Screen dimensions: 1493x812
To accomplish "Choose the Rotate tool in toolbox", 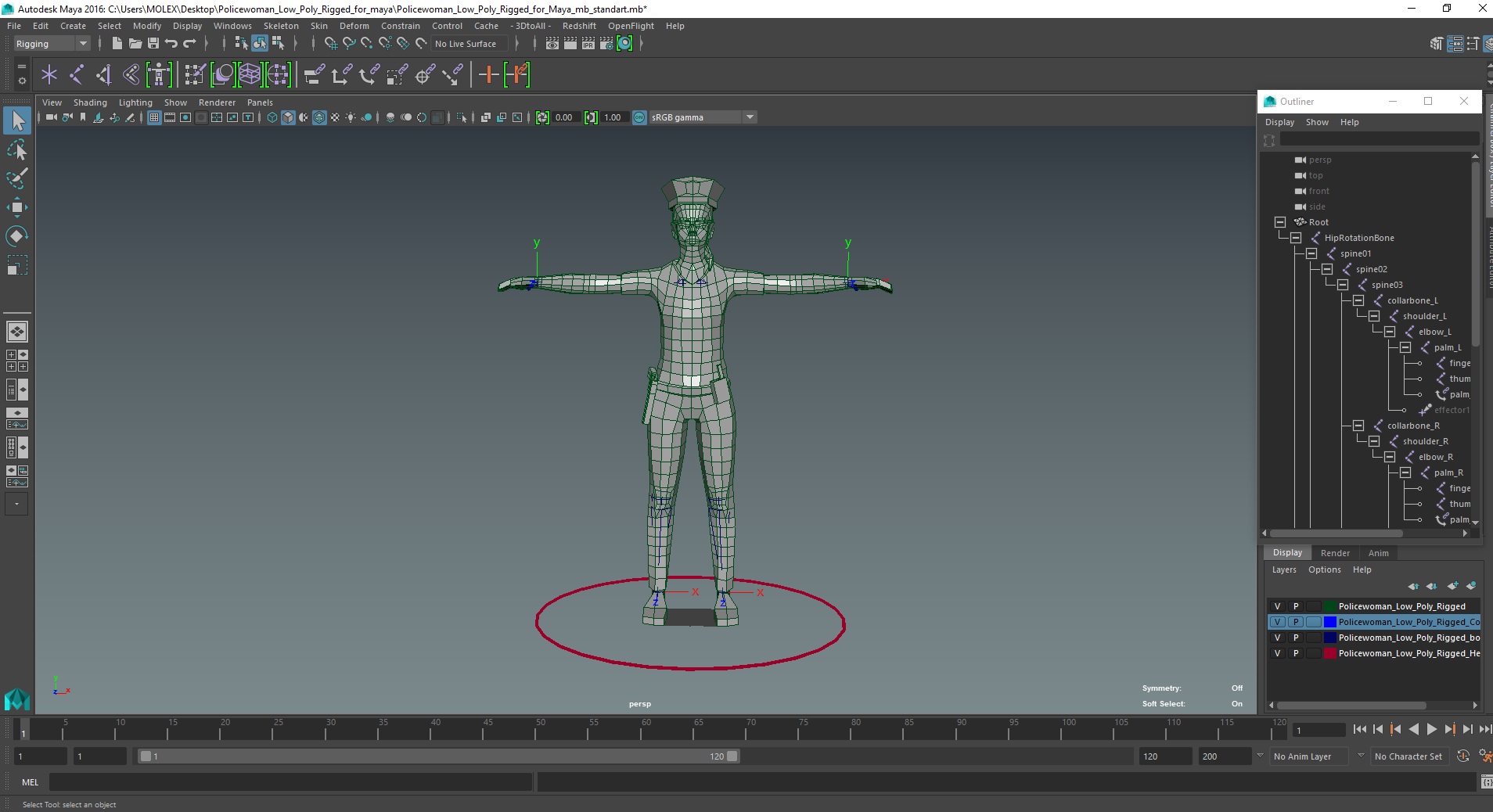I will [17, 236].
